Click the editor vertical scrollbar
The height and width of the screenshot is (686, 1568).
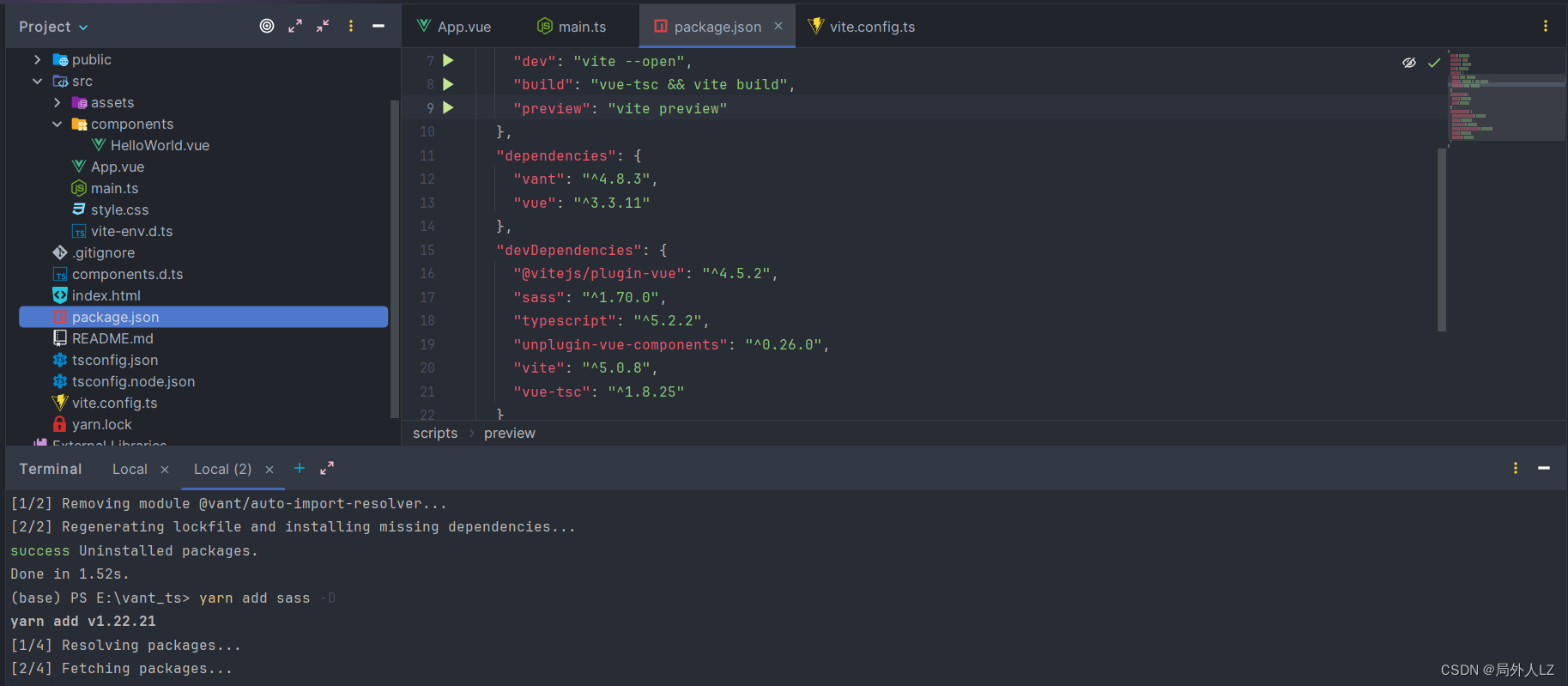pyautogui.click(x=1442, y=239)
